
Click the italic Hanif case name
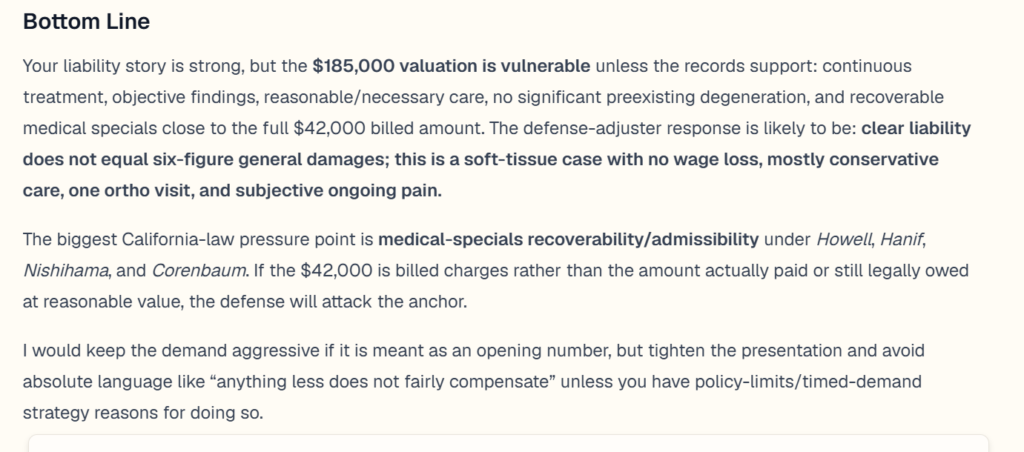[901, 240]
